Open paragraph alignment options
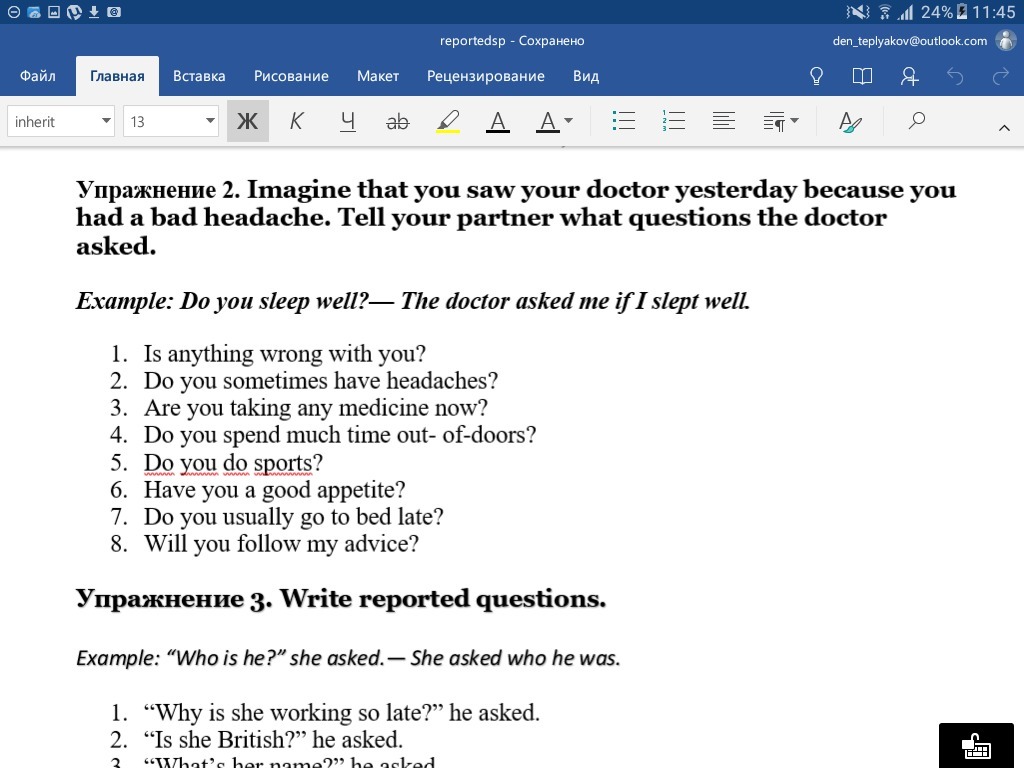 pos(724,122)
